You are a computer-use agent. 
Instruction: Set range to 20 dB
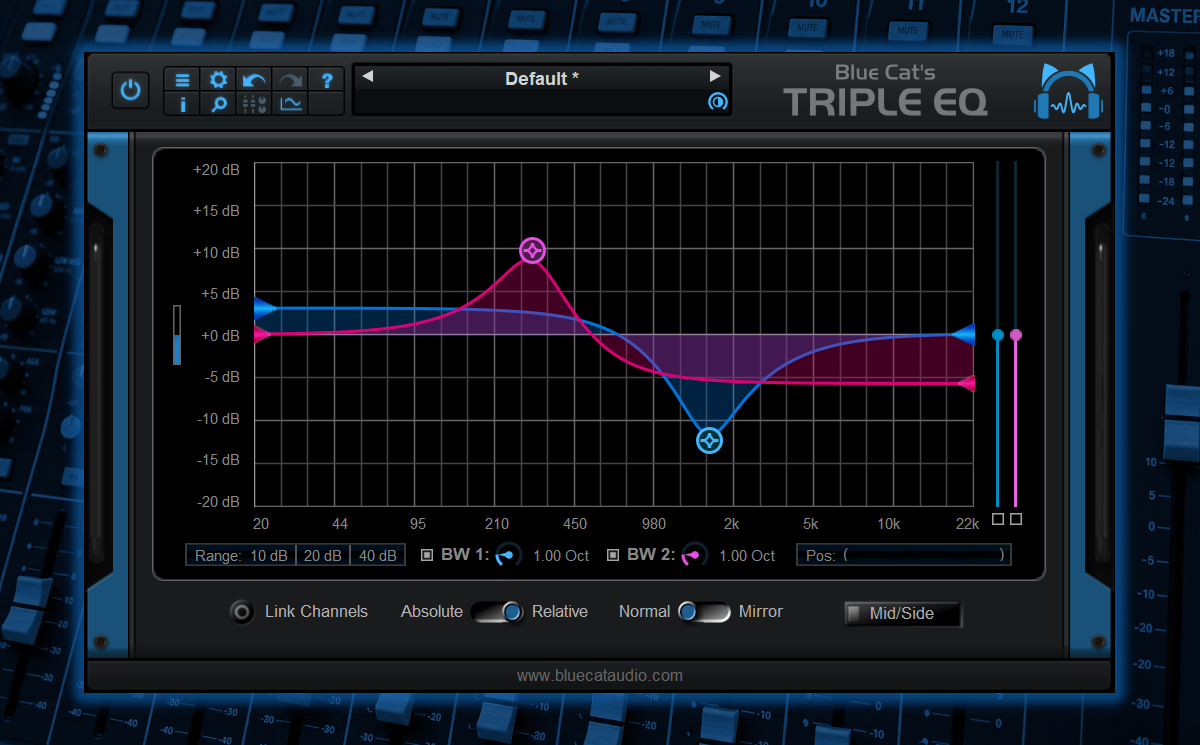tap(323, 556)
